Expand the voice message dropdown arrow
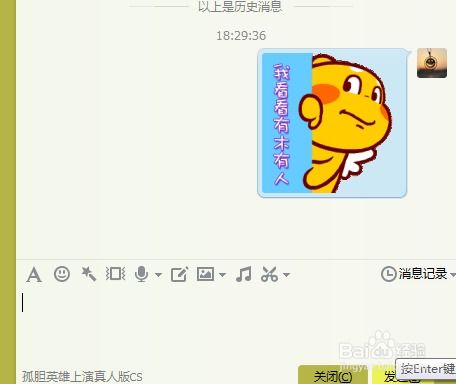The width and height of the screenshot is (456, 384). tap(158, 275)
